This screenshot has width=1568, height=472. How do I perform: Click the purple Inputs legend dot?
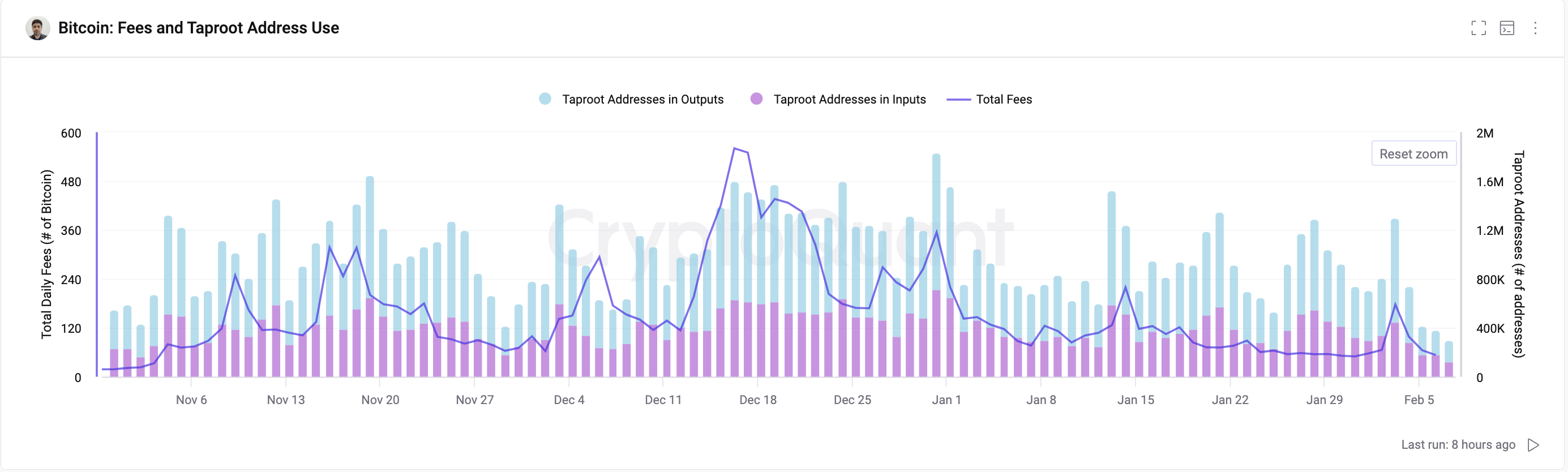(757, 98)
